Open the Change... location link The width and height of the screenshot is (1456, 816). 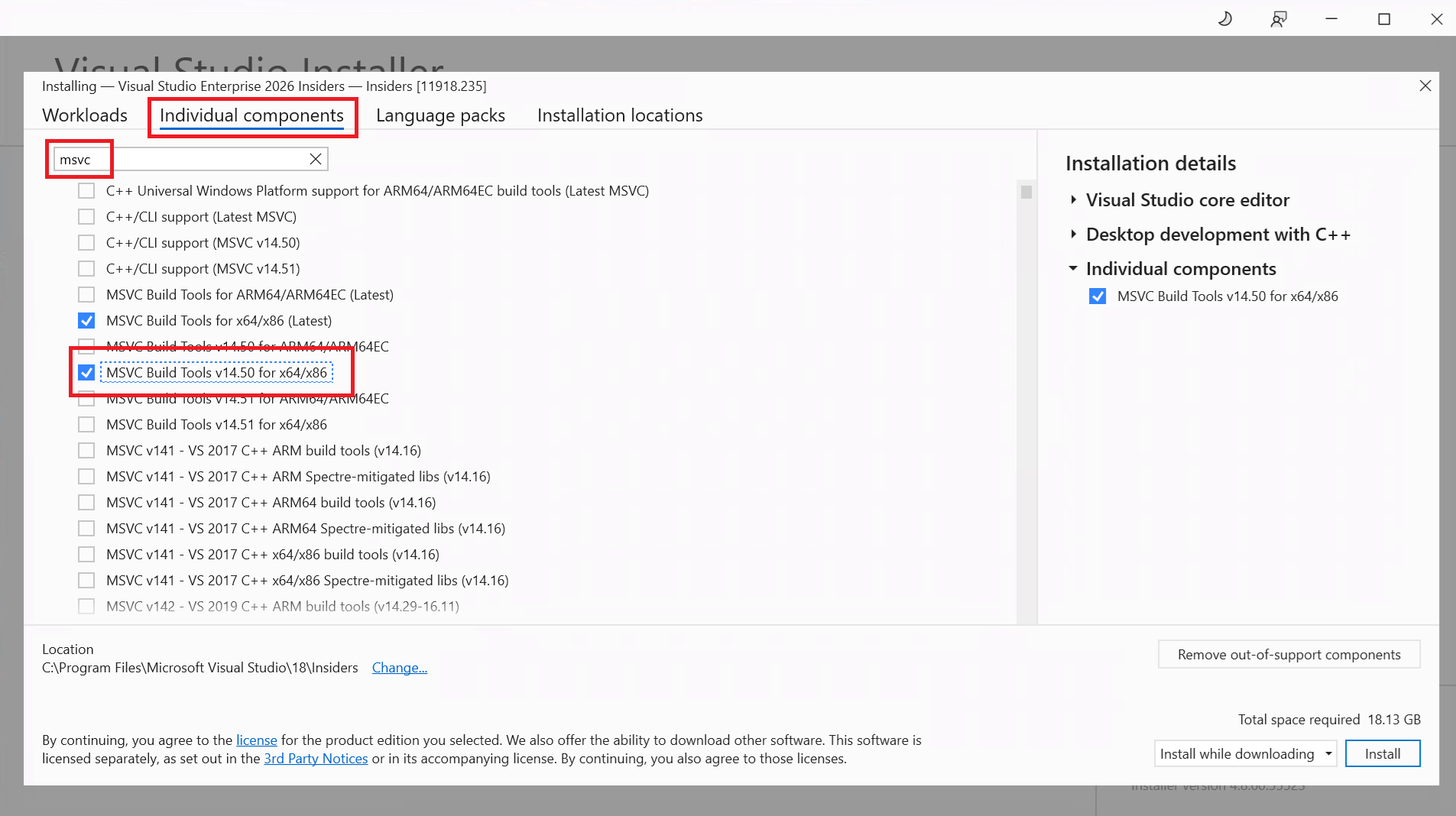[x=400, y=668]
